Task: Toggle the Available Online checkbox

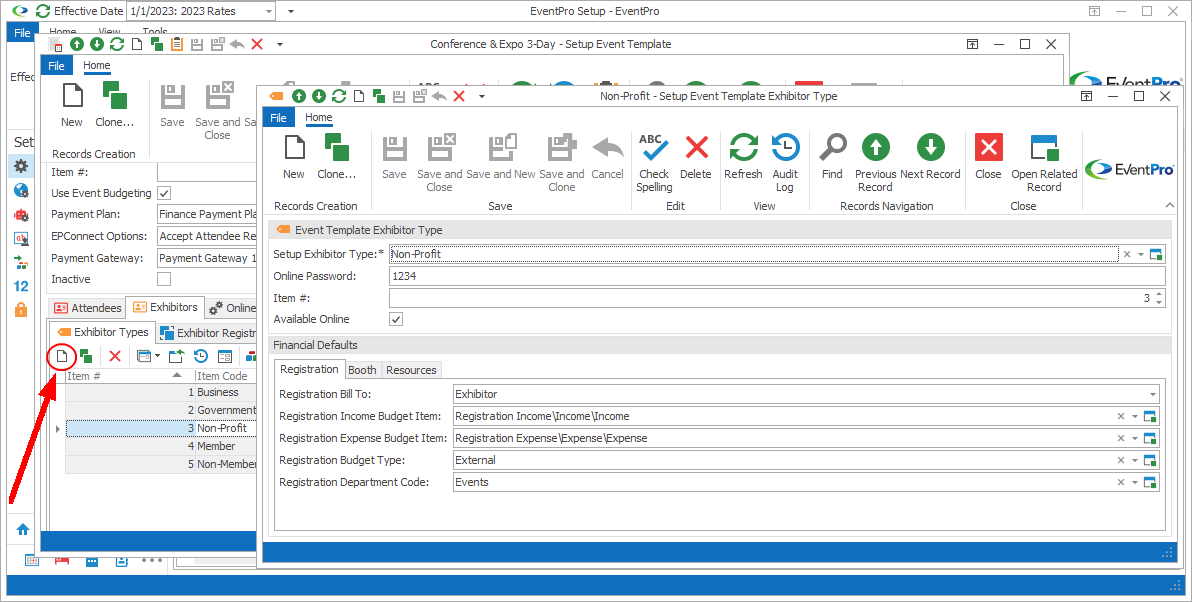Action: coord(396,319)
